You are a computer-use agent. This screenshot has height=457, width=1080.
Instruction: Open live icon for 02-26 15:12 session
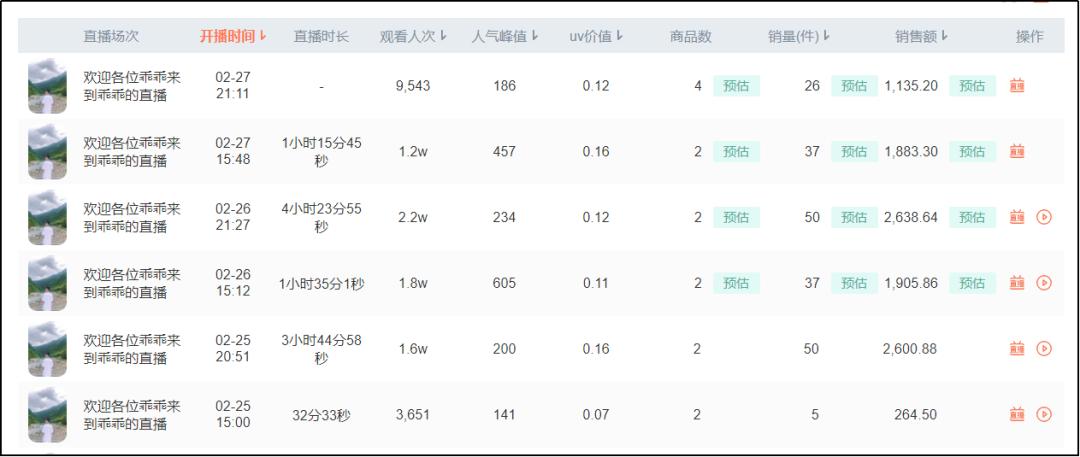coord(1017,283)
